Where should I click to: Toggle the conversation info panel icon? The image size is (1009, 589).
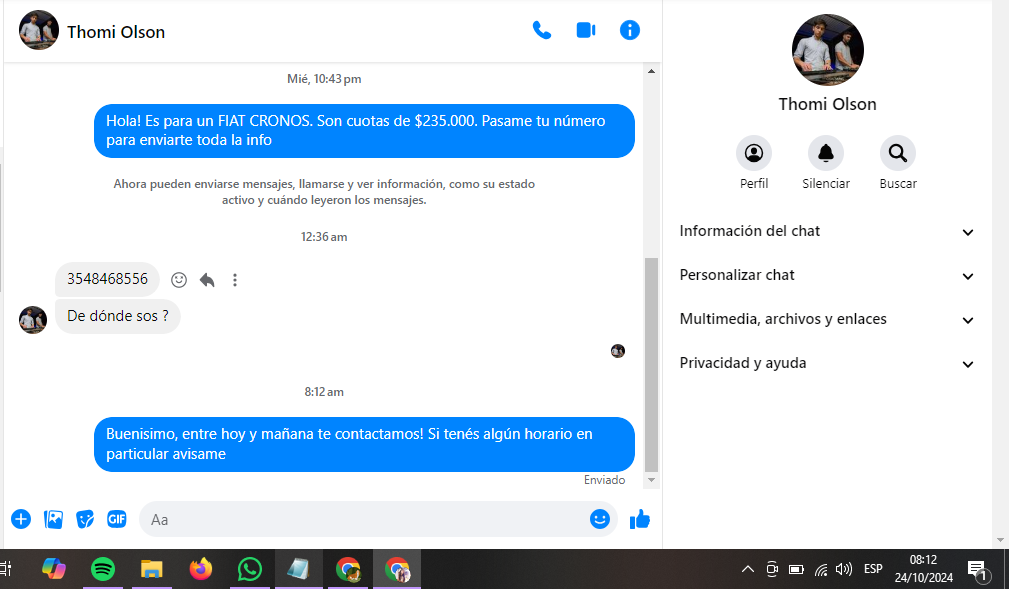click(x=629, y=30)
